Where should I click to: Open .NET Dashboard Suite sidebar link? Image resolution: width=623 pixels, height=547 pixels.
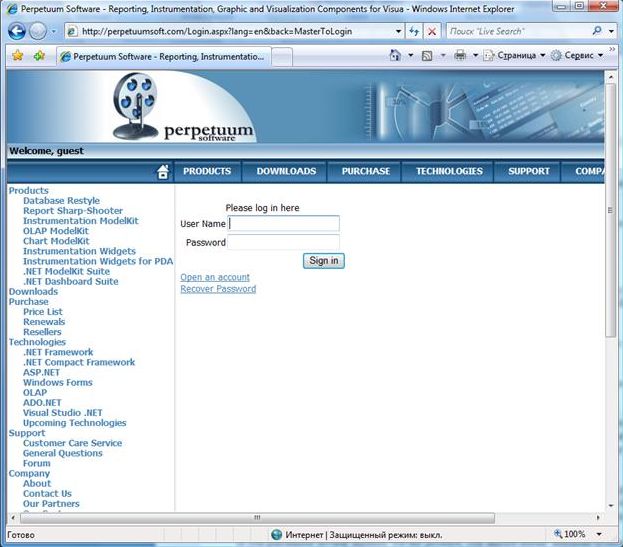click(70, 282)
